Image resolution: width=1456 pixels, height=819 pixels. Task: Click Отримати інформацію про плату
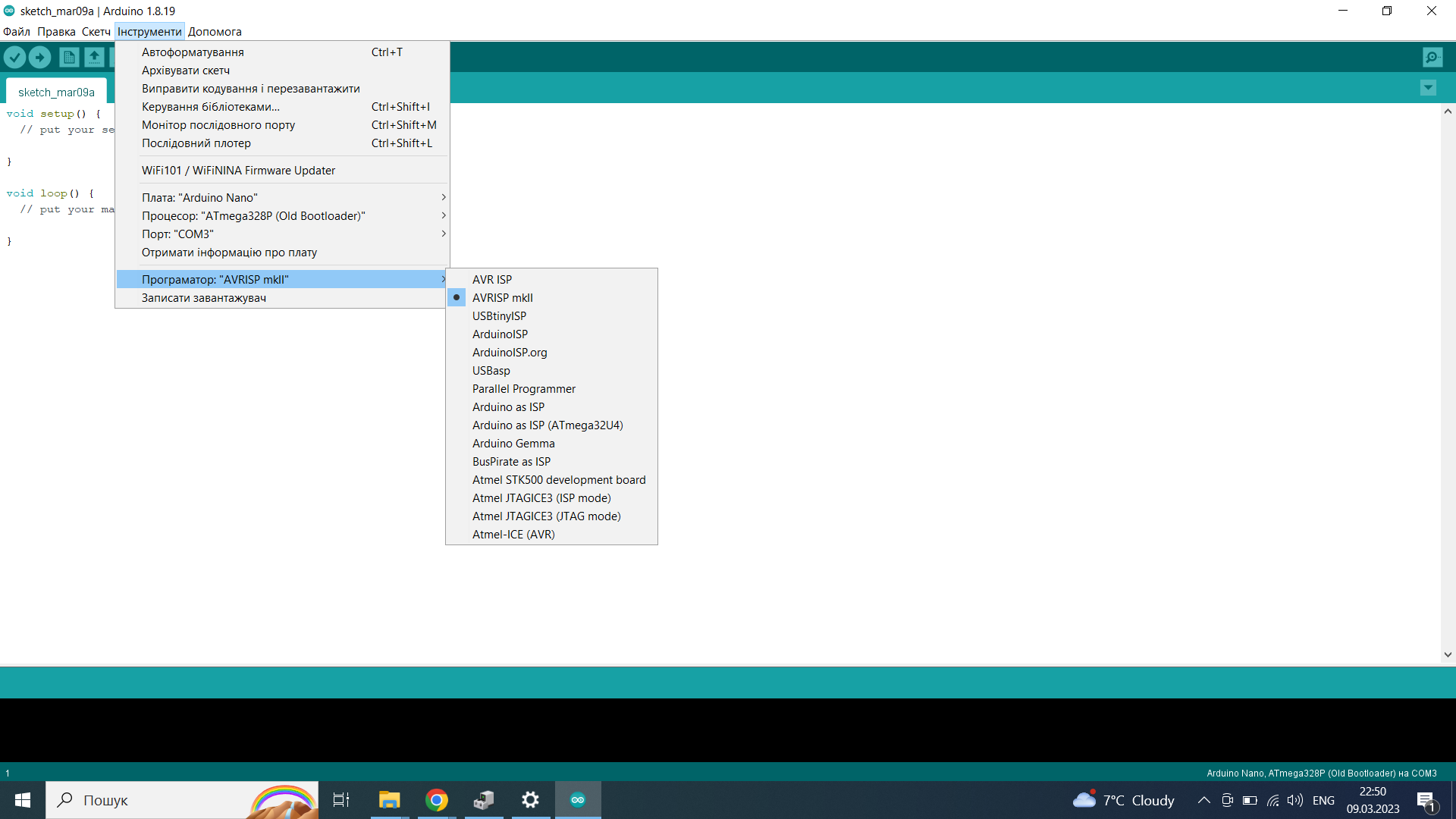pyautogui.click(x=229, y=253)
